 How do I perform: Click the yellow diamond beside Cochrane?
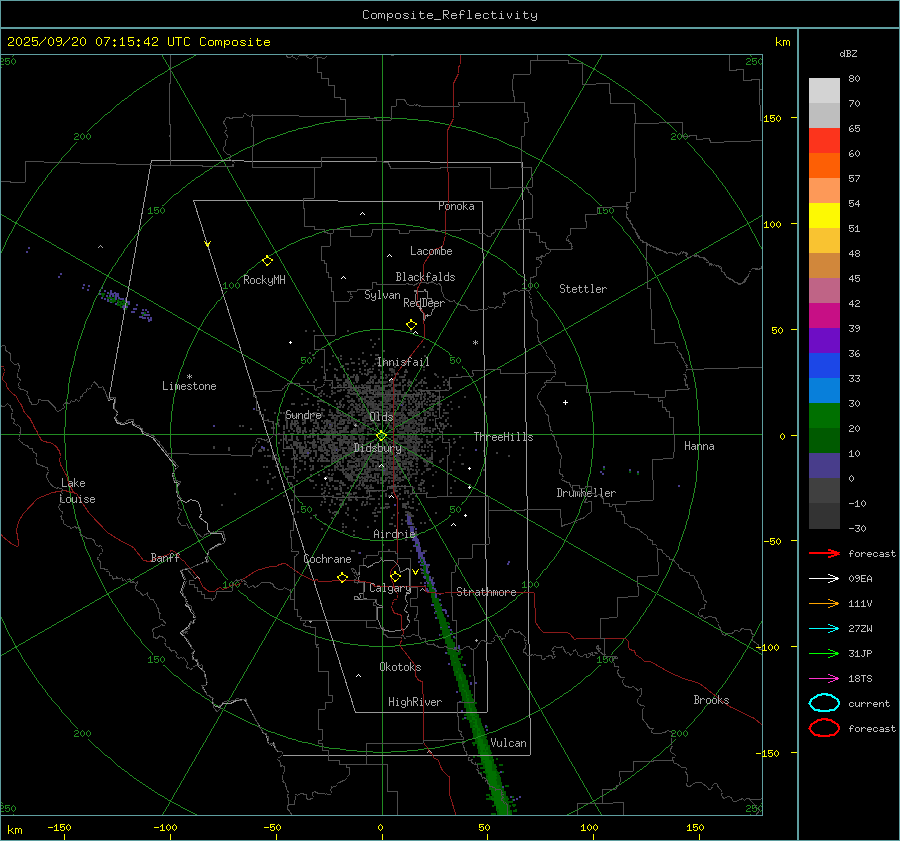pos(343,577)
